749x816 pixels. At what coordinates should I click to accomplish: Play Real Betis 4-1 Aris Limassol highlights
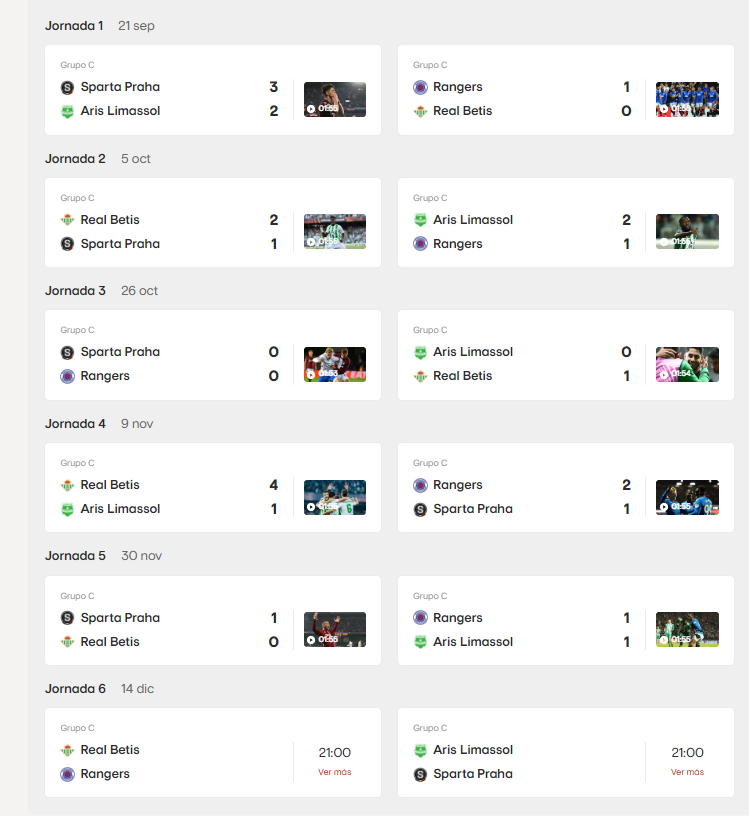click(335, 497)
